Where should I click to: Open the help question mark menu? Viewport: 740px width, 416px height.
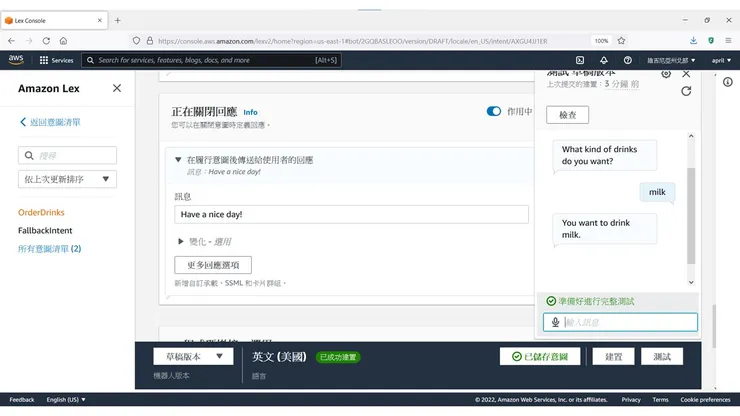[x=627, y=60]
